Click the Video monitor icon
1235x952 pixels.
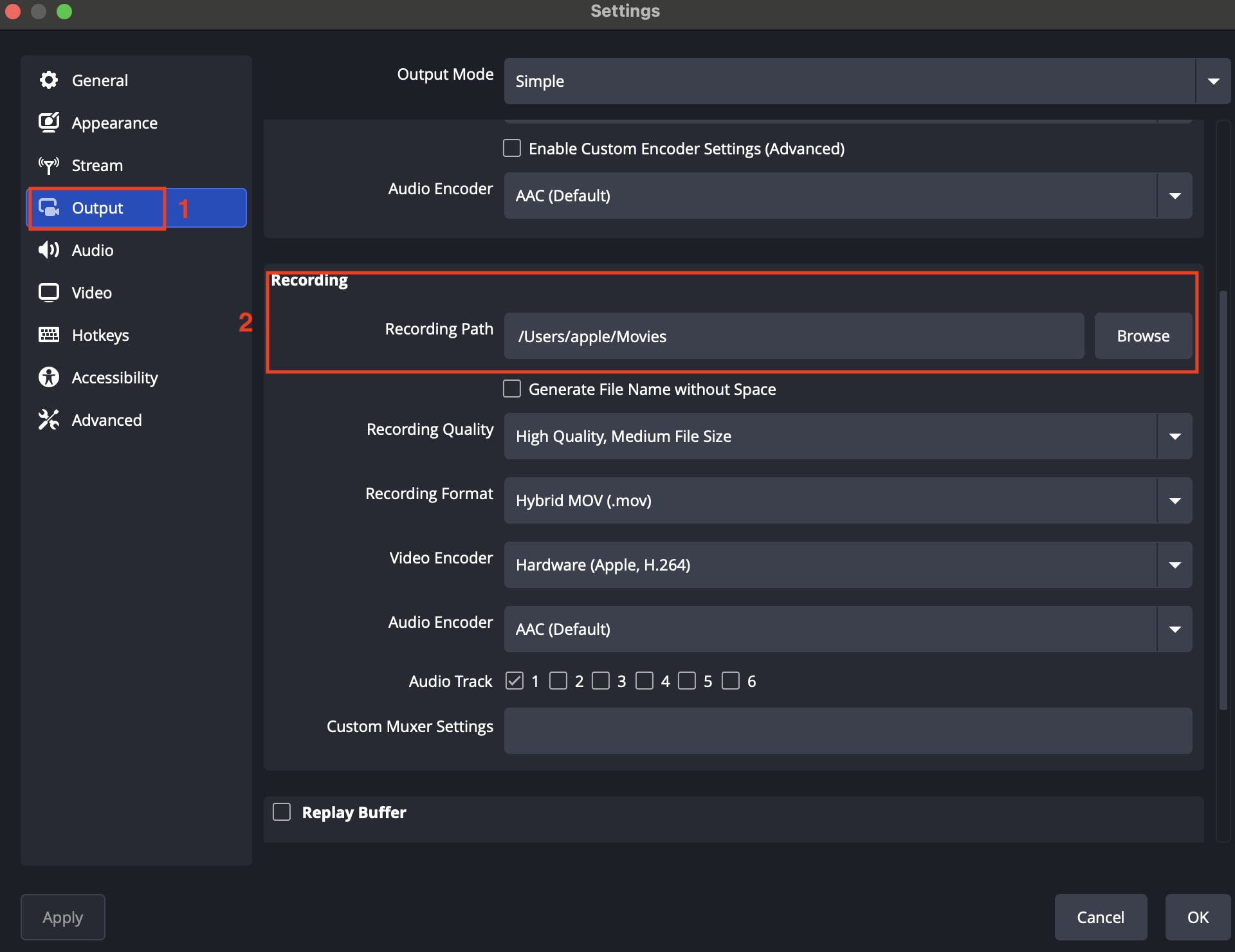tap(49, 293)
